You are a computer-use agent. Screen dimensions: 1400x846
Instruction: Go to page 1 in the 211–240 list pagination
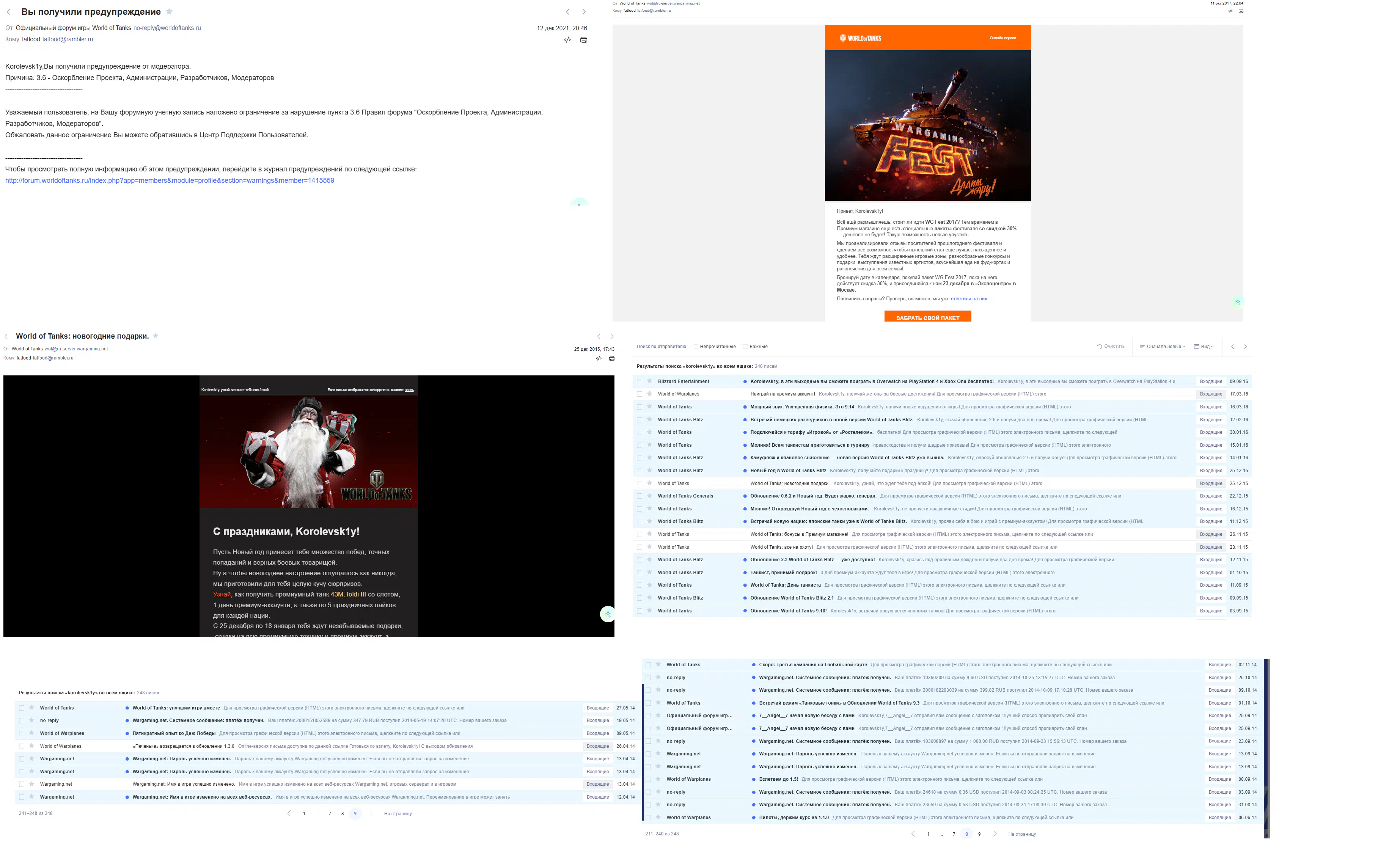[x=928, y=834]
